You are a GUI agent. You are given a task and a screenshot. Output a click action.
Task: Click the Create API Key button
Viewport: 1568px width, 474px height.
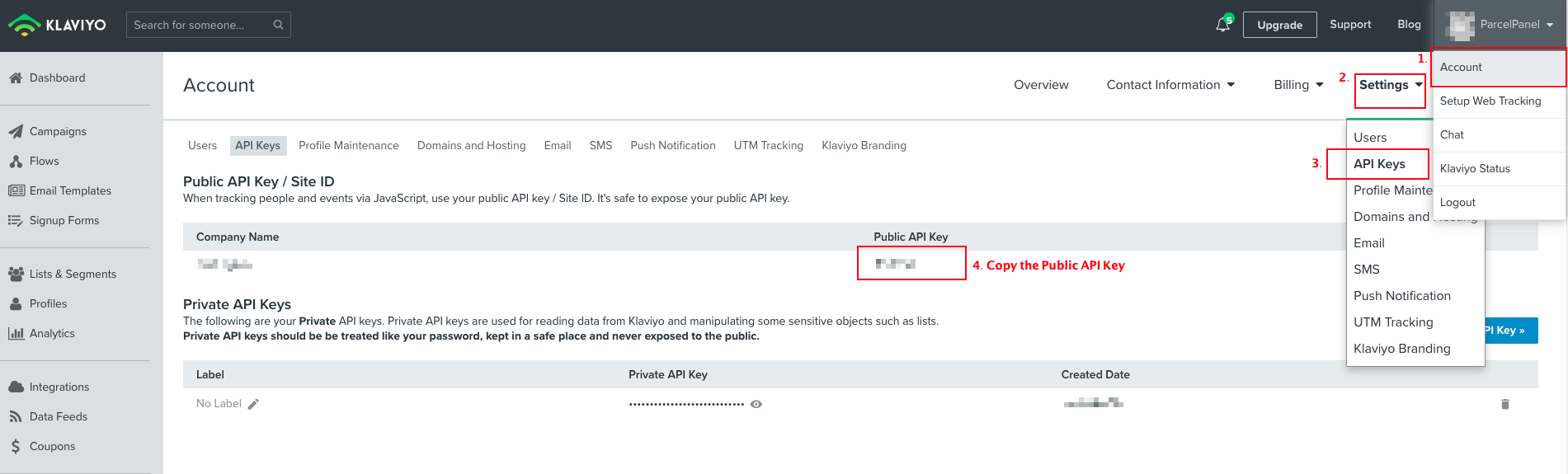tap(1511, 331)
